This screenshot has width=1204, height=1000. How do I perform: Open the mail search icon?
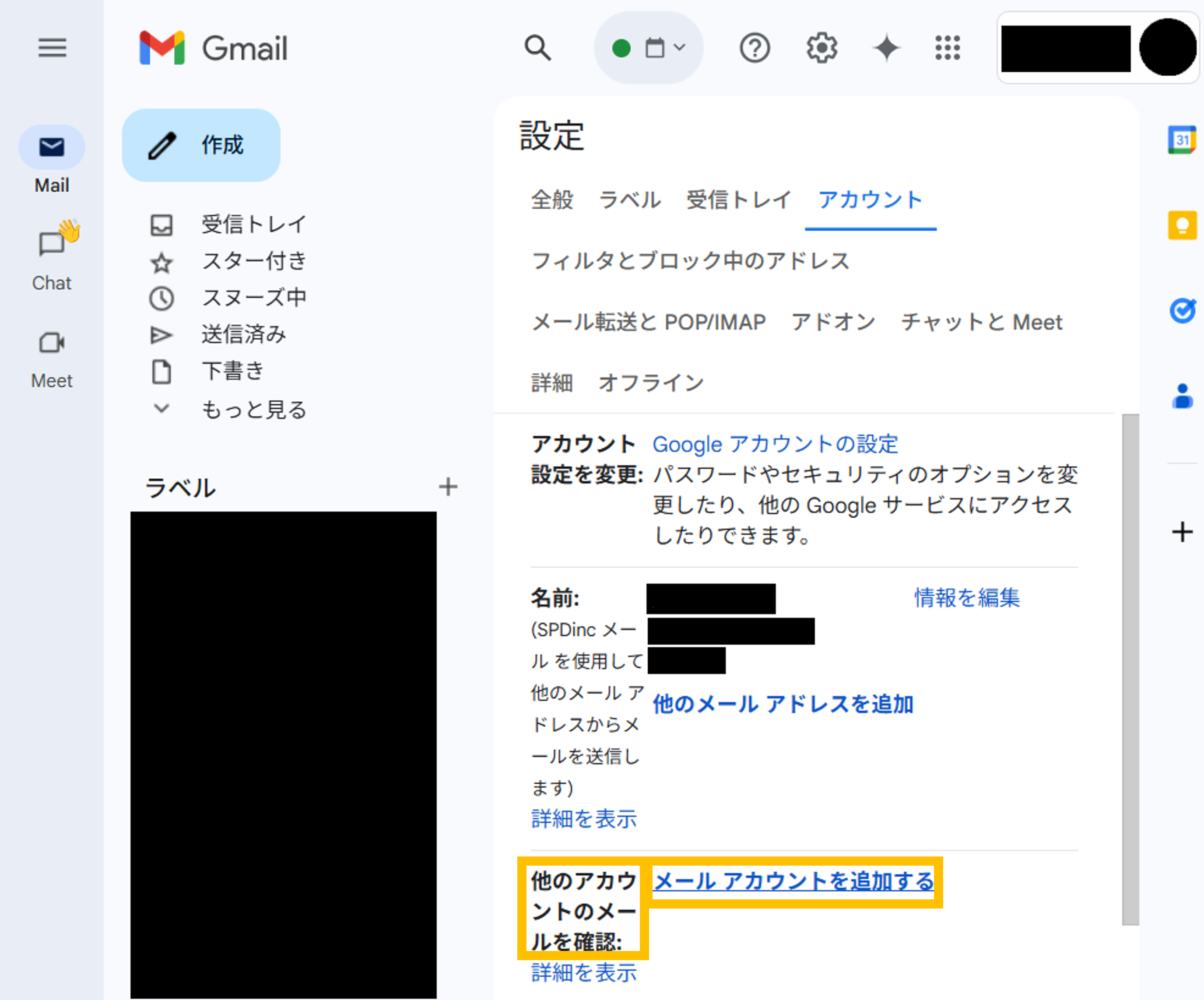point(538,47)
